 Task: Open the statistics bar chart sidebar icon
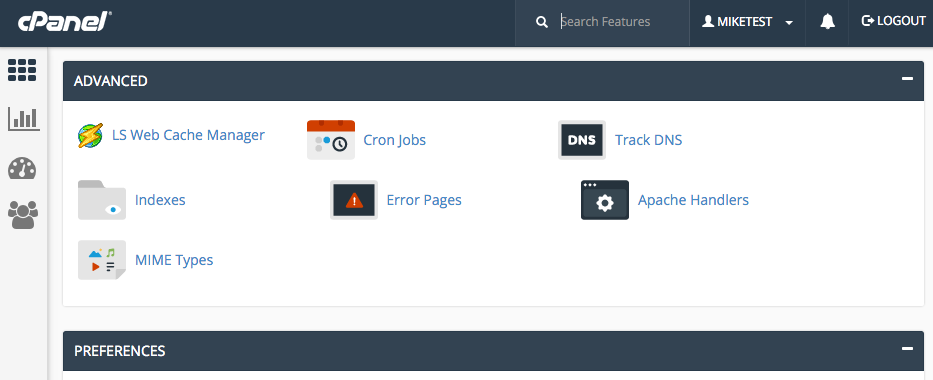click(x=24, y=119)
